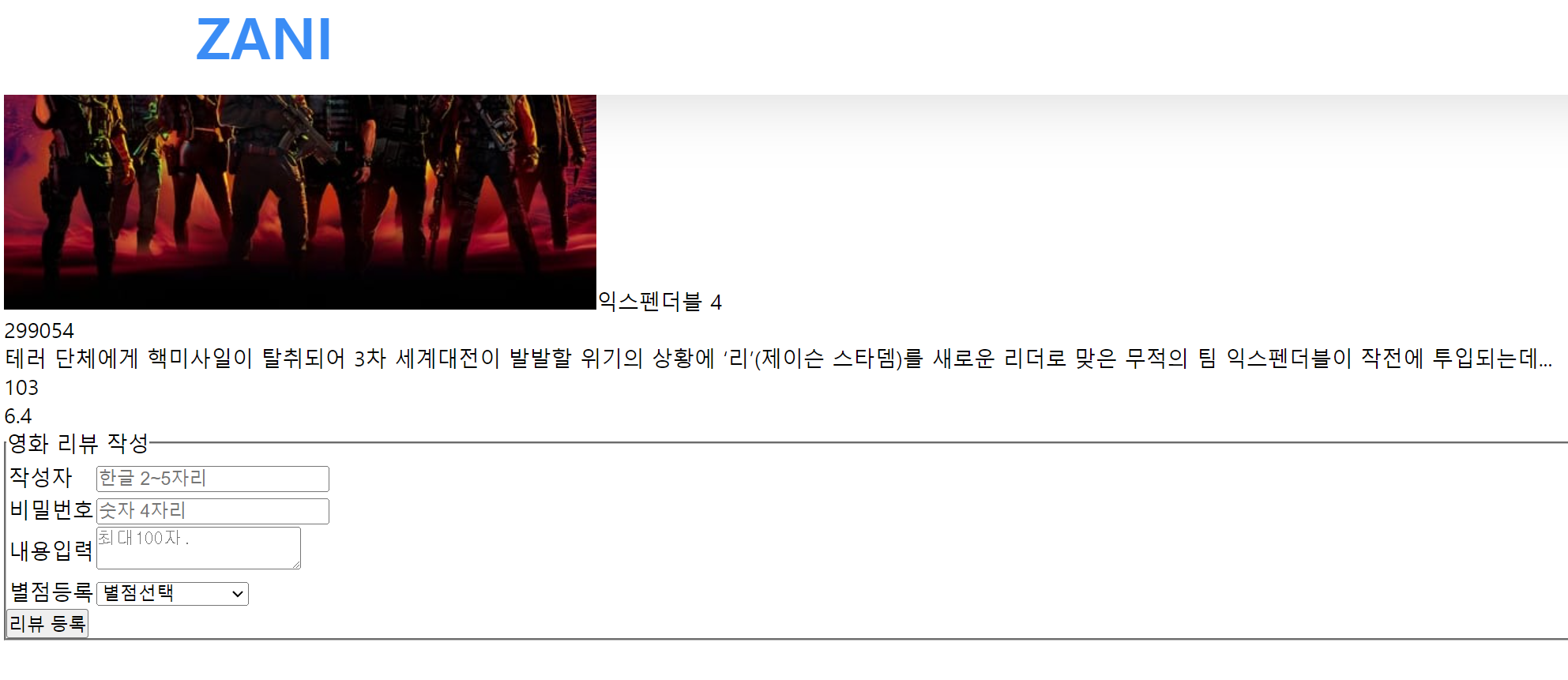Image resolution: width=1568 pixels, height=680 pixels.
Task: Click the runtime value 103
Action: (x=21, y=387)
